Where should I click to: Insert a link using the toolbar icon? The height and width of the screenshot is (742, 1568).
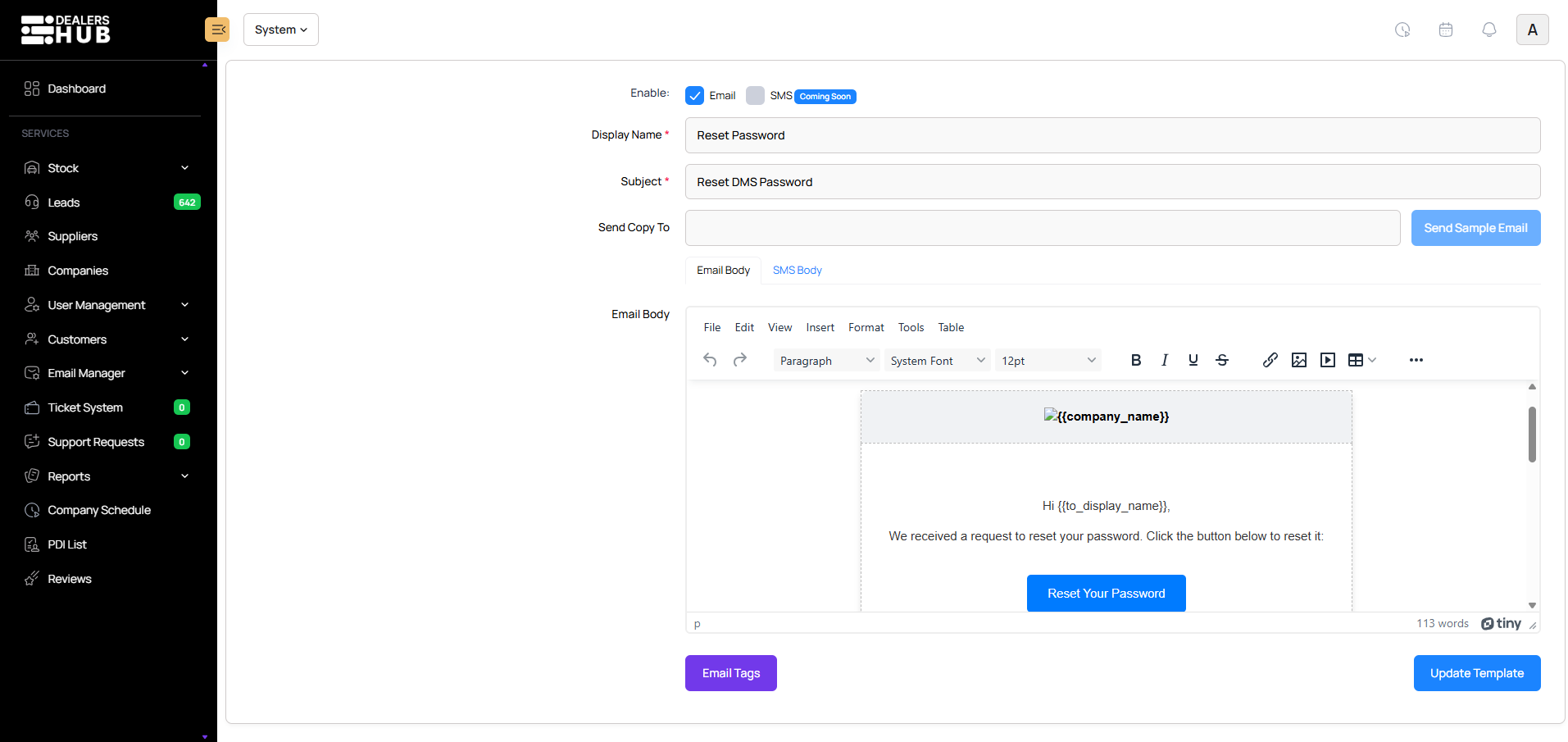[x=1270, y=360]
